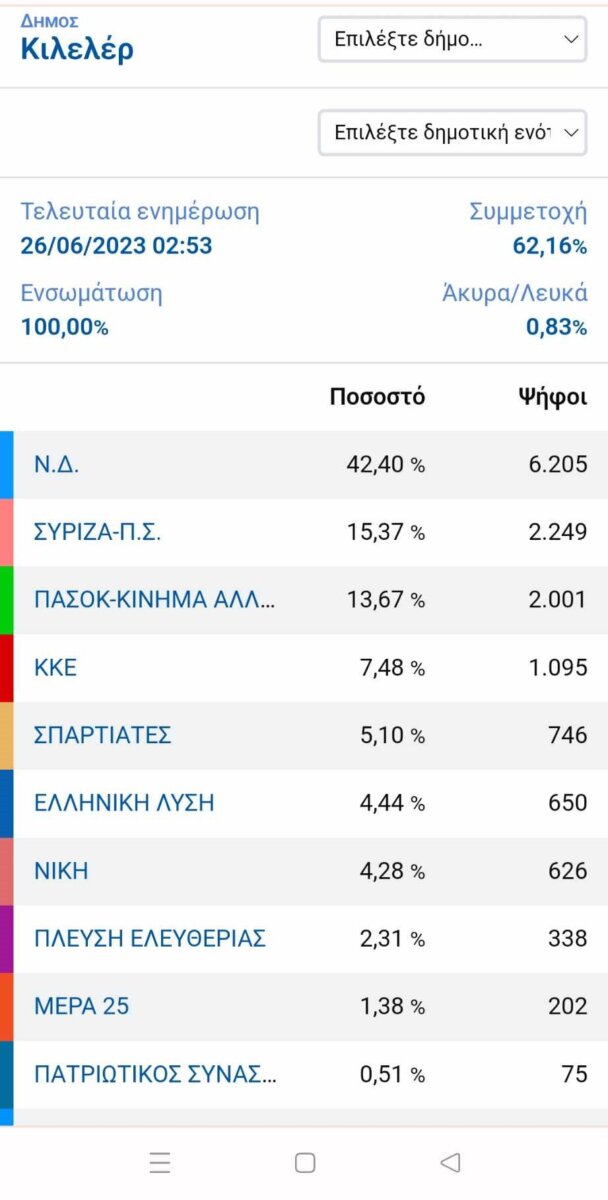This screenshot has width=608, height=1200.
Task: Click the Ποσοστό column header
Action: pyautogui.click(x=377, y=397)
